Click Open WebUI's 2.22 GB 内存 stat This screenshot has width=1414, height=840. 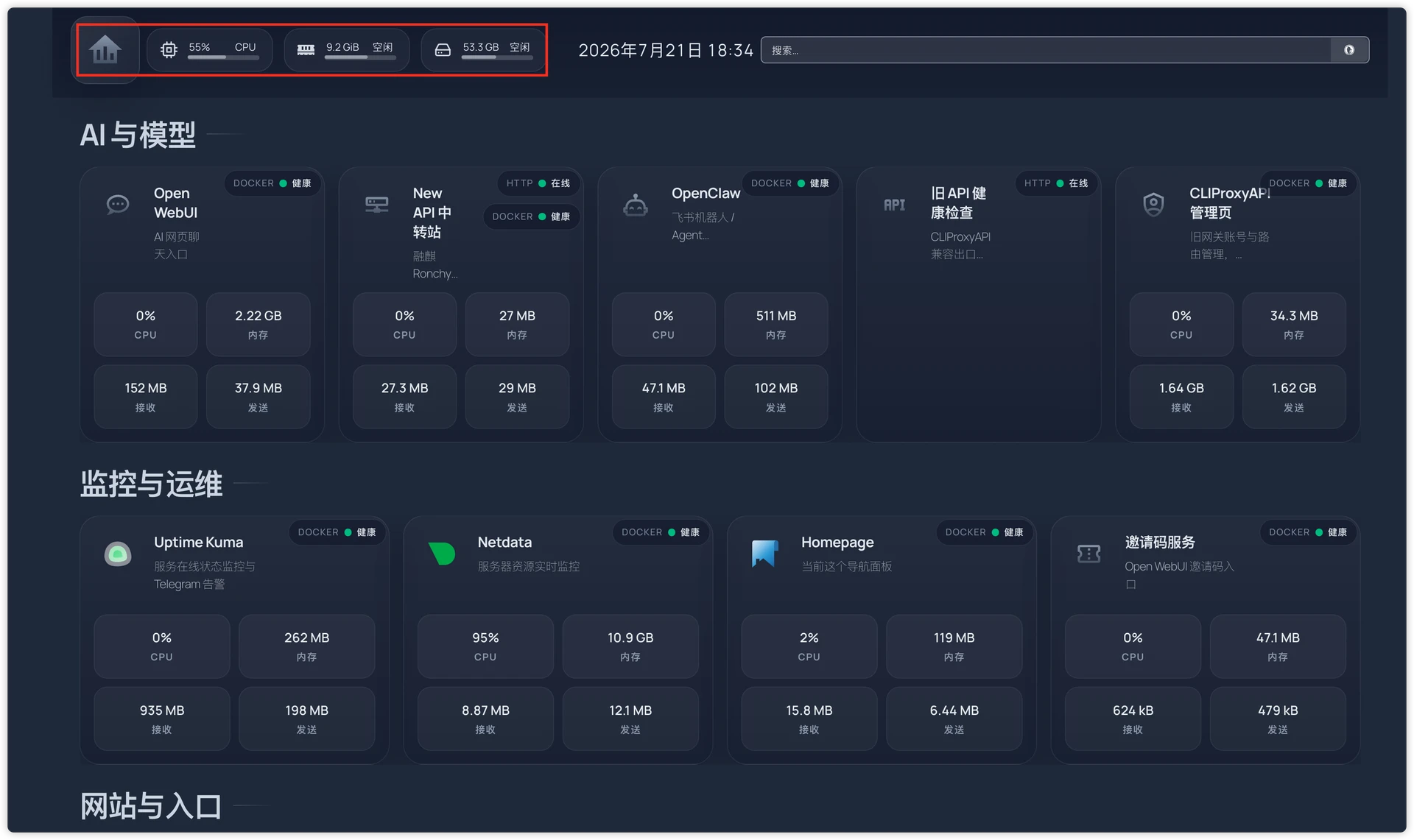(258, 324)
